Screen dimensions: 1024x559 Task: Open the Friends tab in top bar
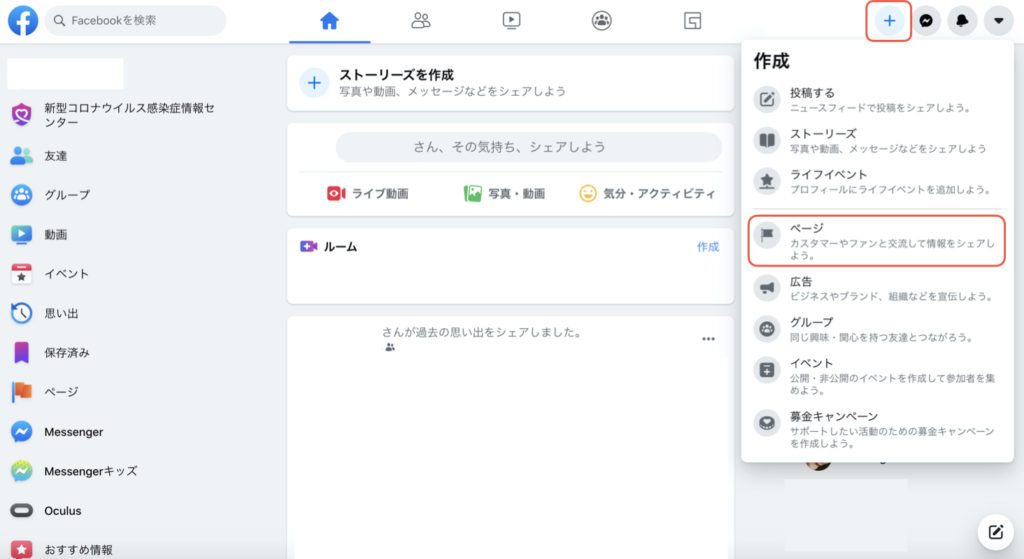(x=421, y=21)
